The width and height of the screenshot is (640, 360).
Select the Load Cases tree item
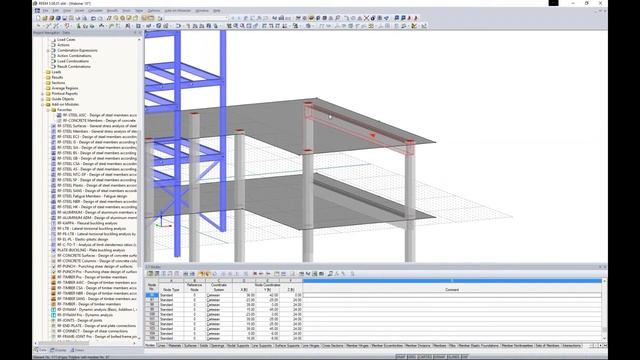click(x=66, y=40)
